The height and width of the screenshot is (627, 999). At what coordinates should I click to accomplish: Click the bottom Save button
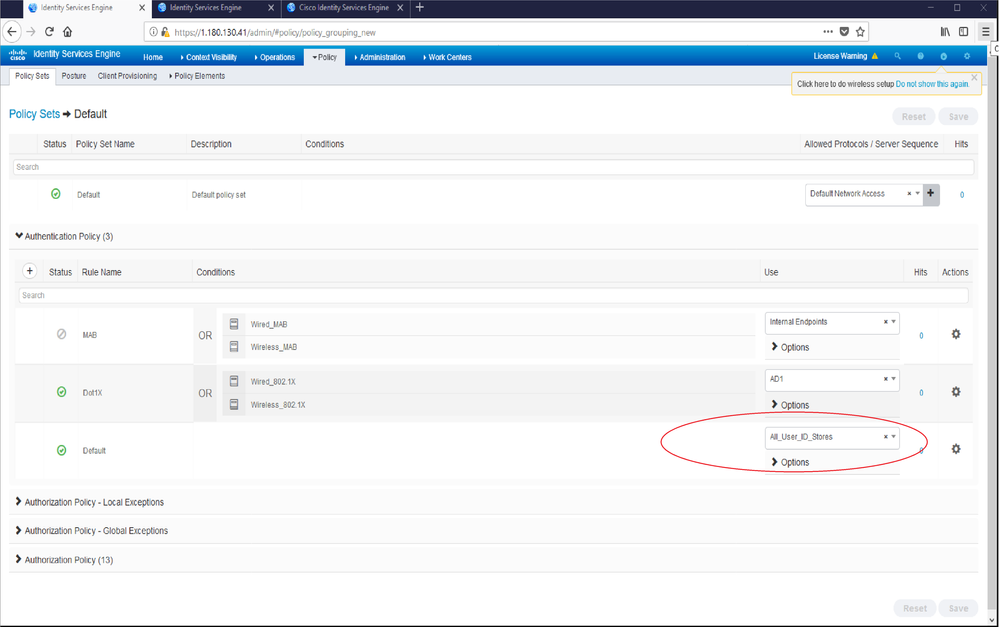tap(958, 609)
